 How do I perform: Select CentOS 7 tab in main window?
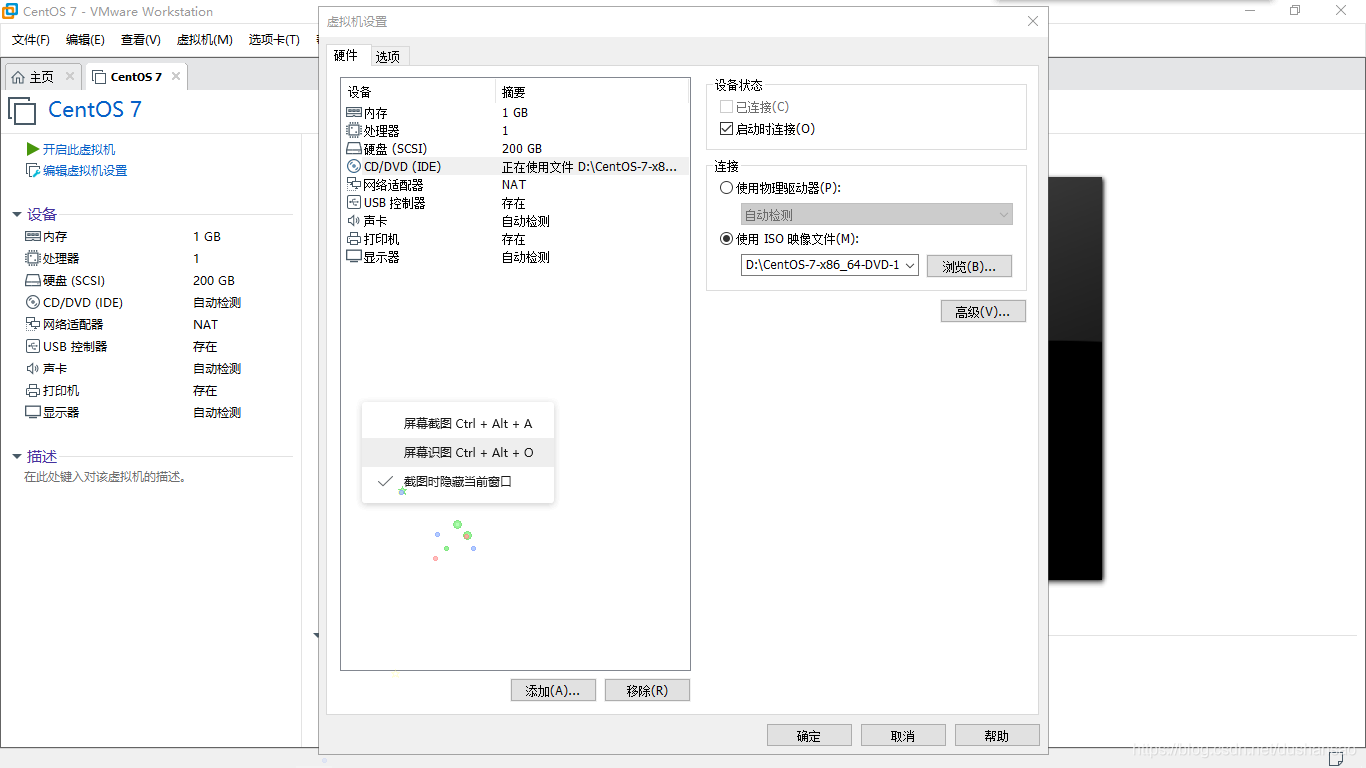coord(137,76)
